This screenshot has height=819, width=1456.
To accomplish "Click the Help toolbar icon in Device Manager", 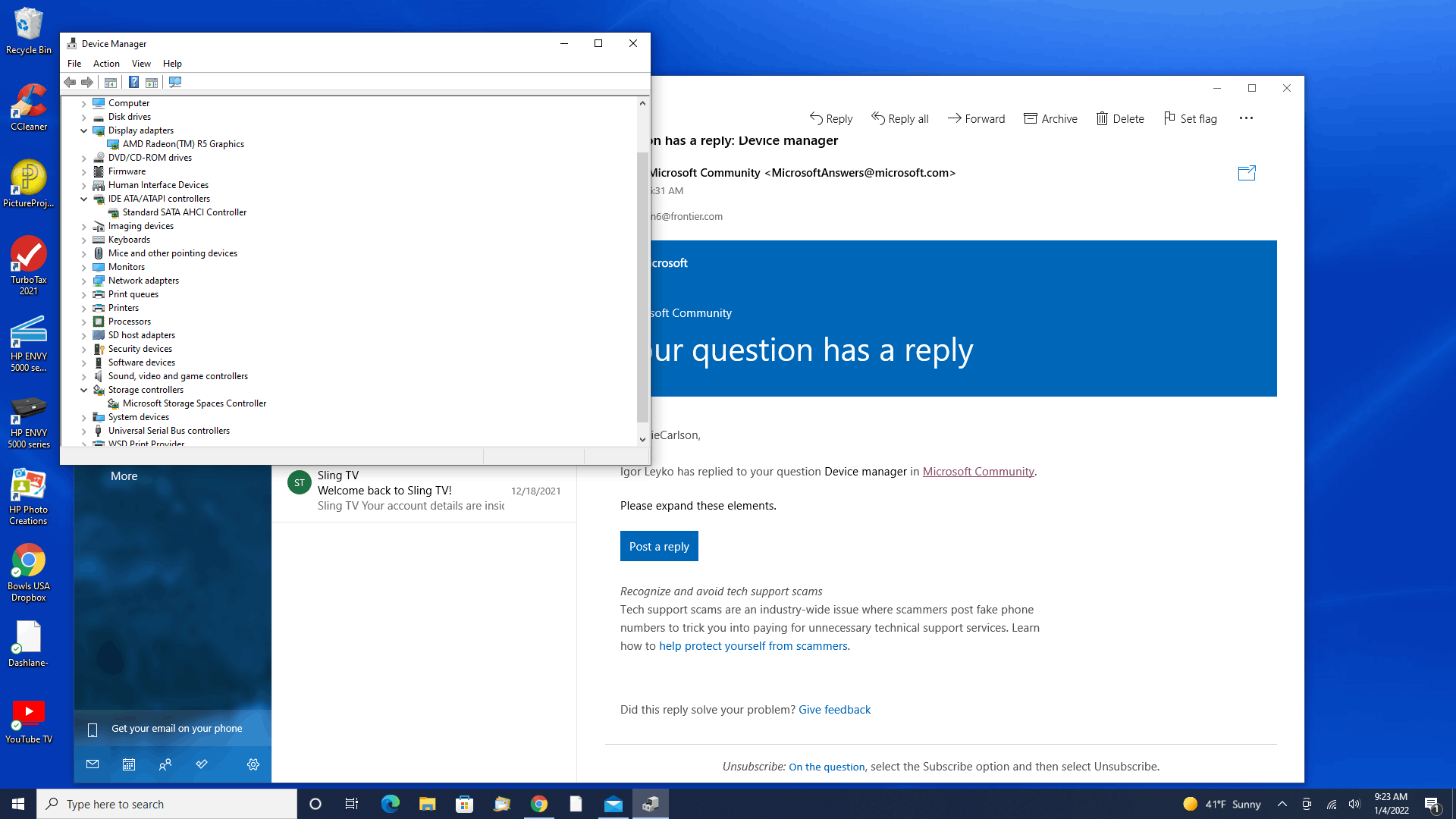I will click(133, 82).
